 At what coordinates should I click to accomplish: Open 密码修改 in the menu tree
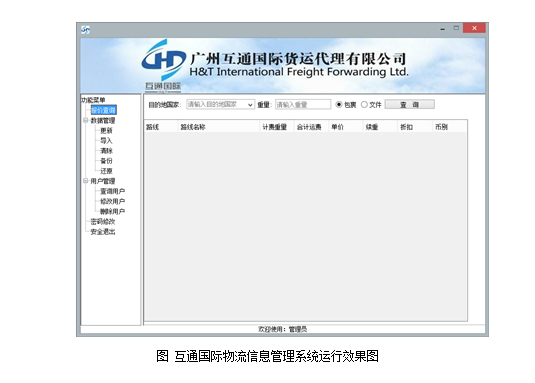[103, 222]
